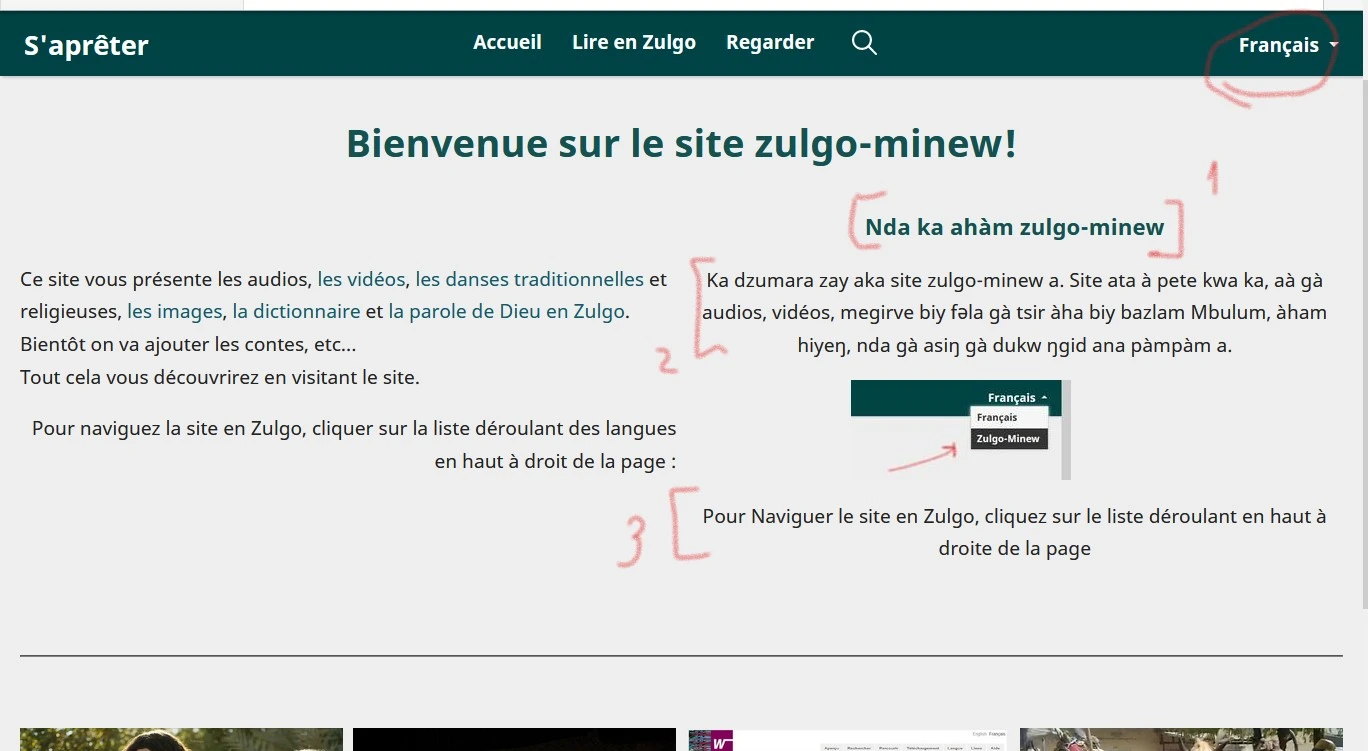The width and height of the screenshot is (1368, 751).
Task: Open the 'la dictionnaire' link
Action: point(296,311)
